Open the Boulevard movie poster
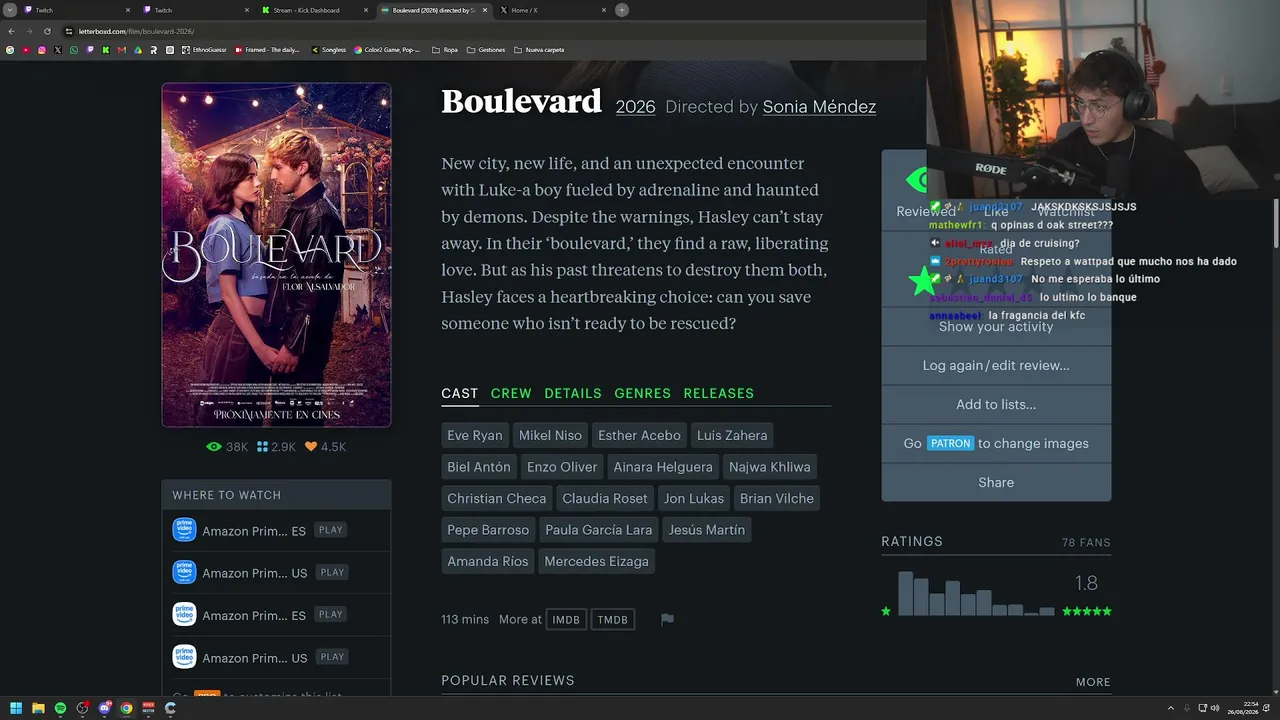The width and height of the screenshot is (1280, 720). pos(276,255)
